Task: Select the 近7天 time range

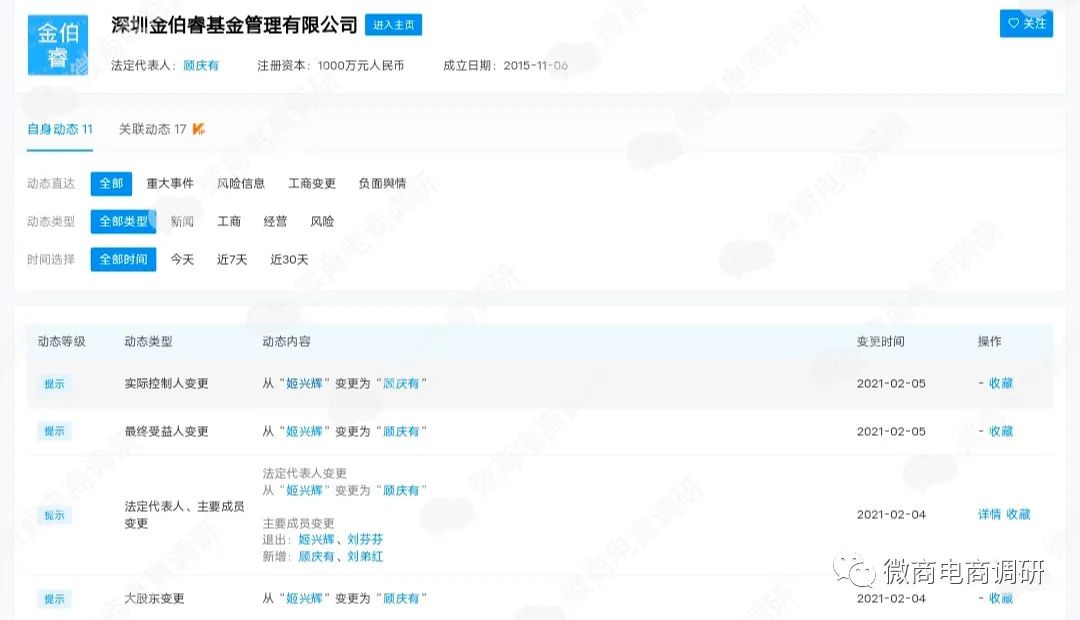Action: (x=231, y=259)
